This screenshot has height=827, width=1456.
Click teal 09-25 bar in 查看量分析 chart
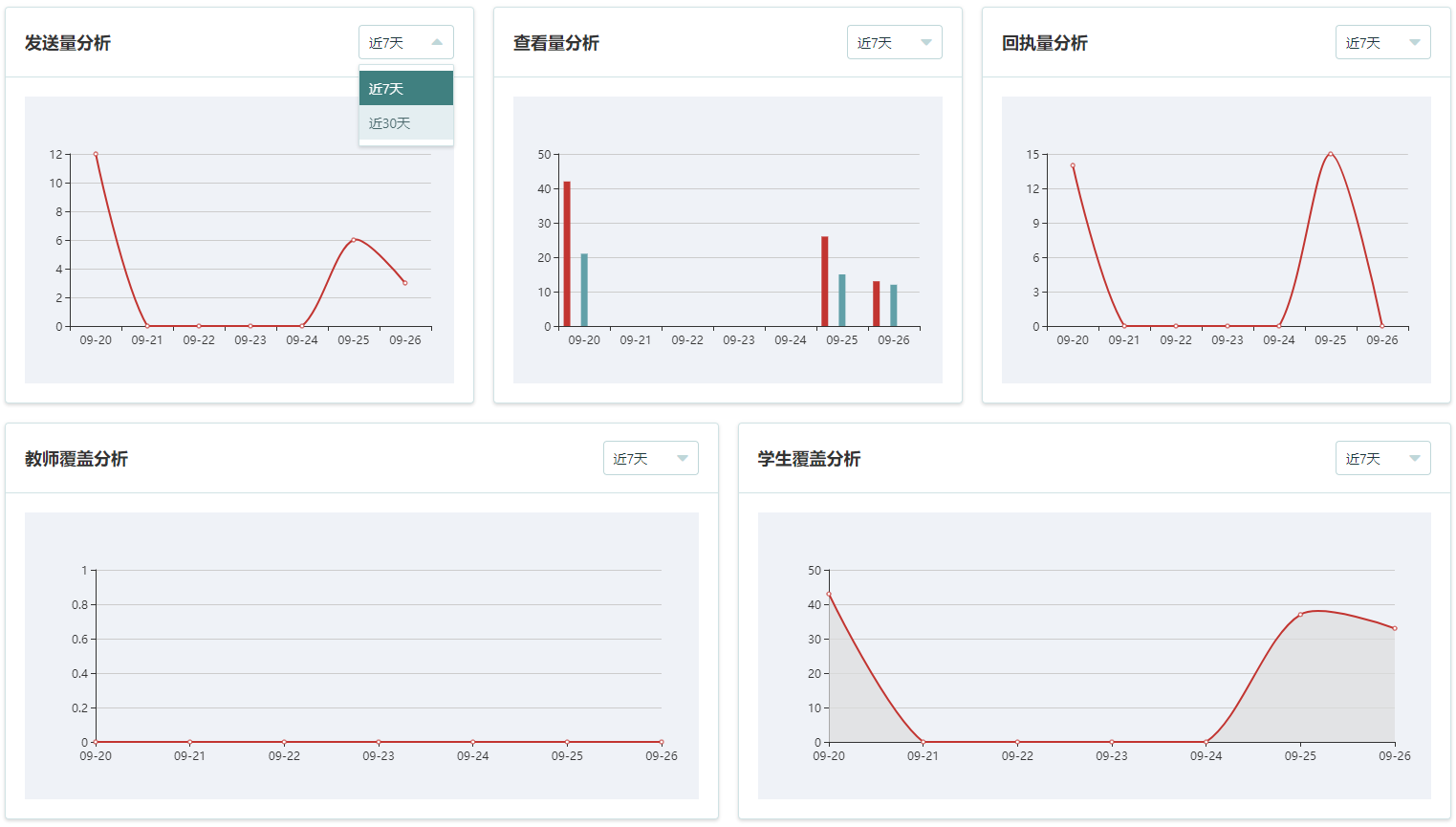(x=842, y=300)
